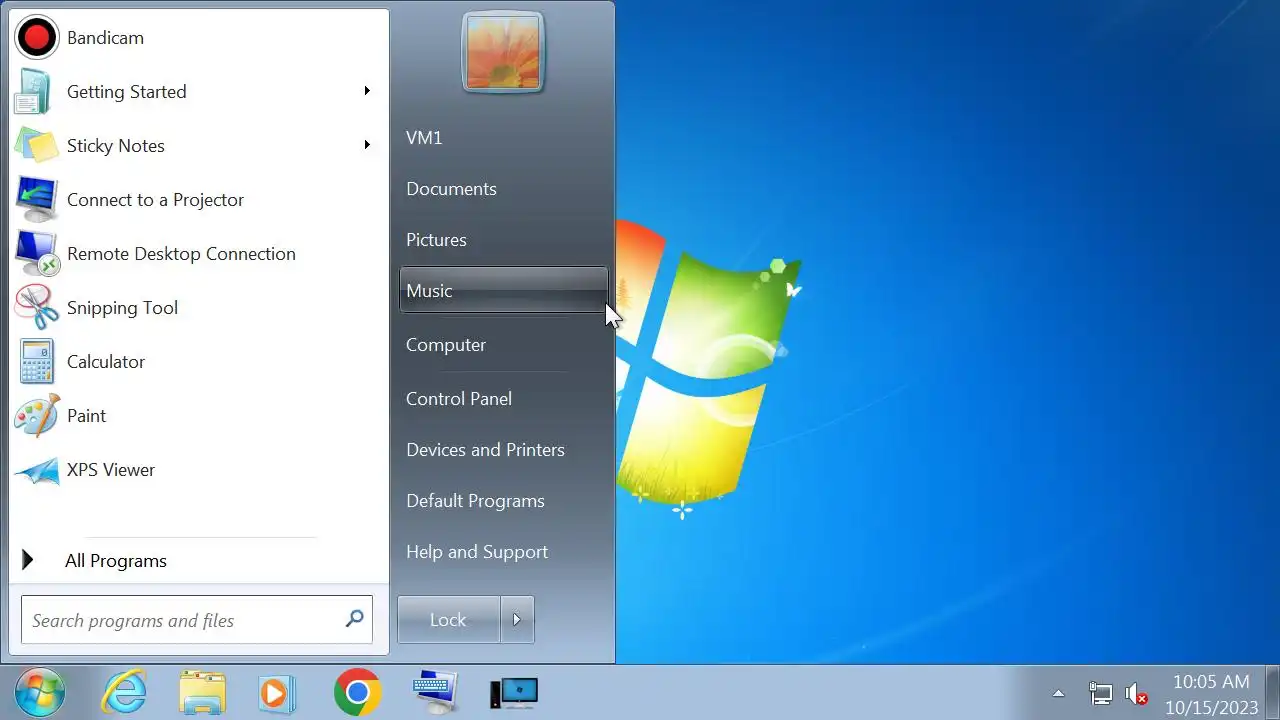Click the Connect to a Projector label
1280x720 pixels.
[155, 200]
